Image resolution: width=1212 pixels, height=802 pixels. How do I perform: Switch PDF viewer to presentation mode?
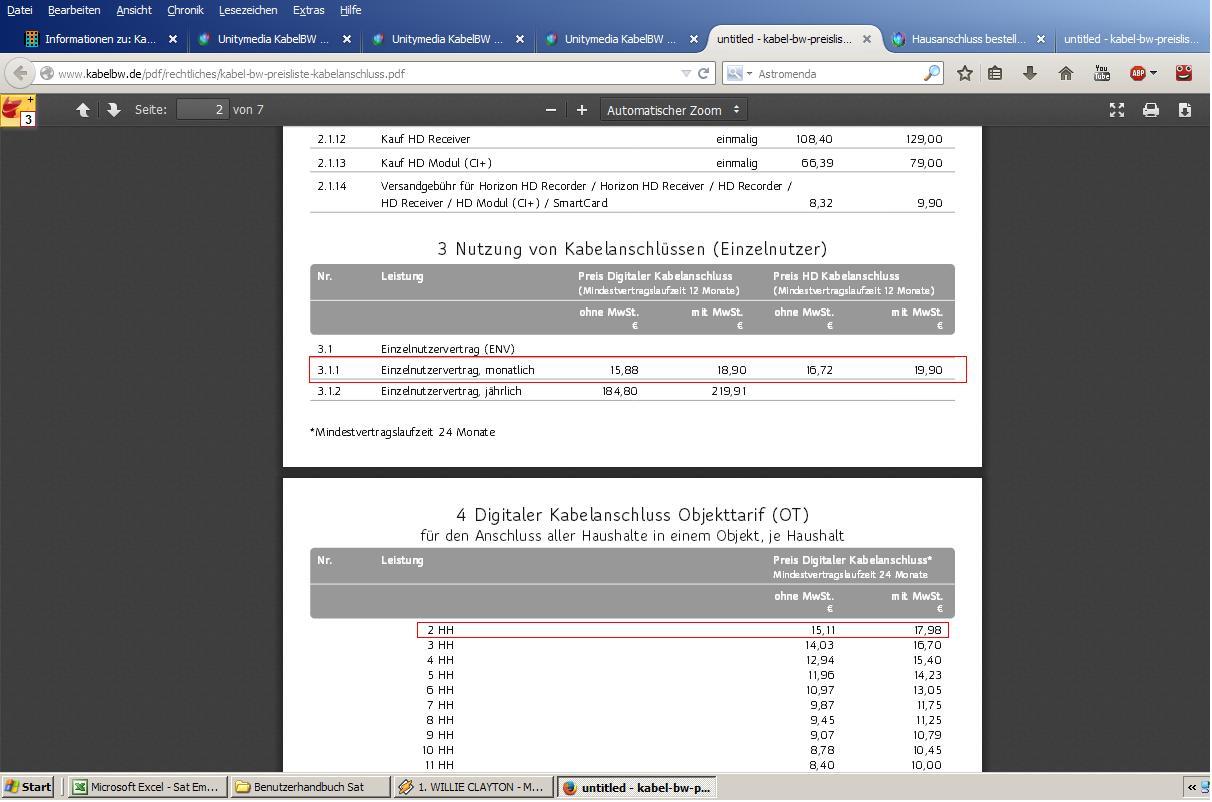click(1117, 110)
